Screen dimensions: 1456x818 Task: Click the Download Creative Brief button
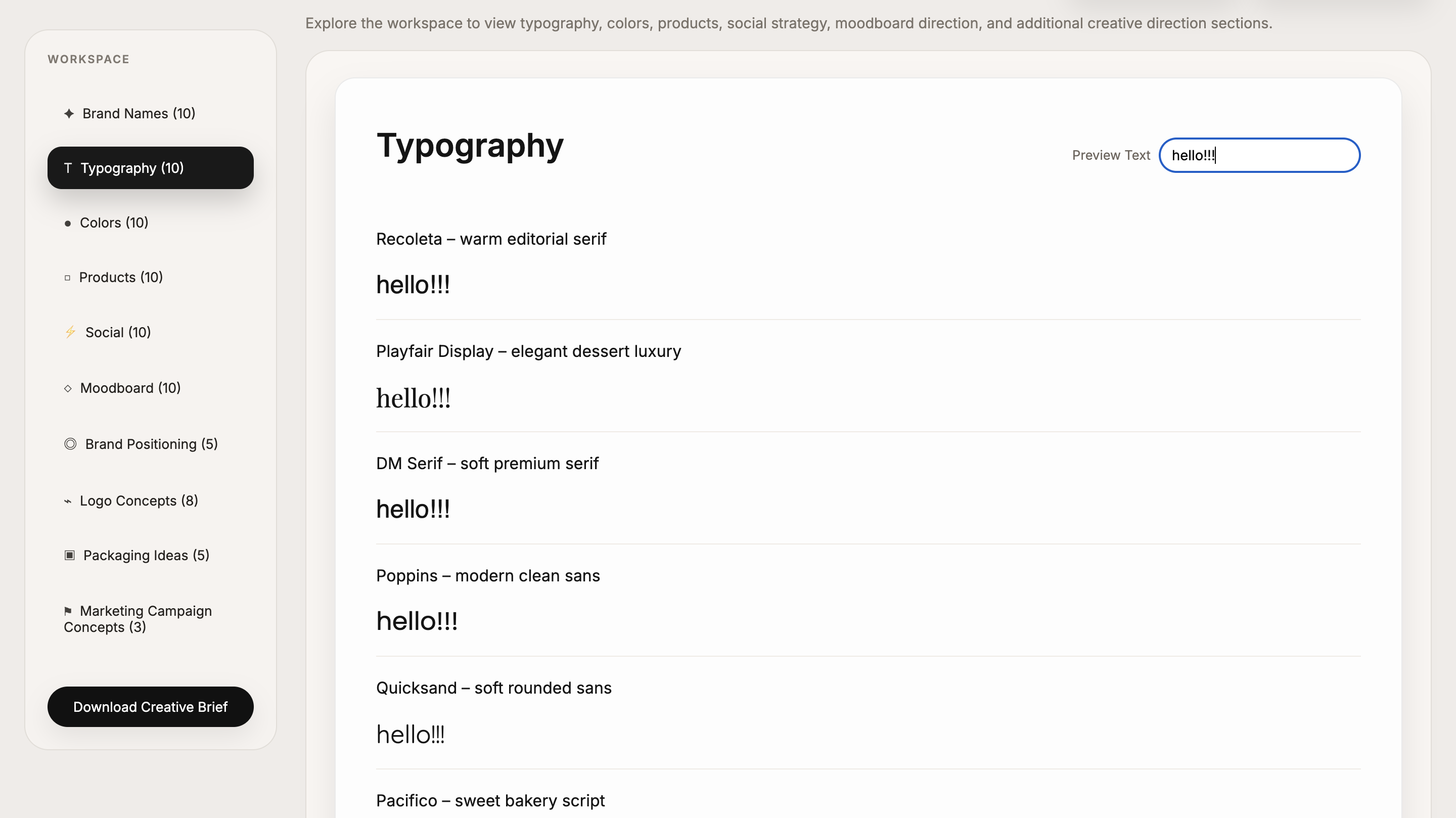pyautogui.click(x=150, y=707)
